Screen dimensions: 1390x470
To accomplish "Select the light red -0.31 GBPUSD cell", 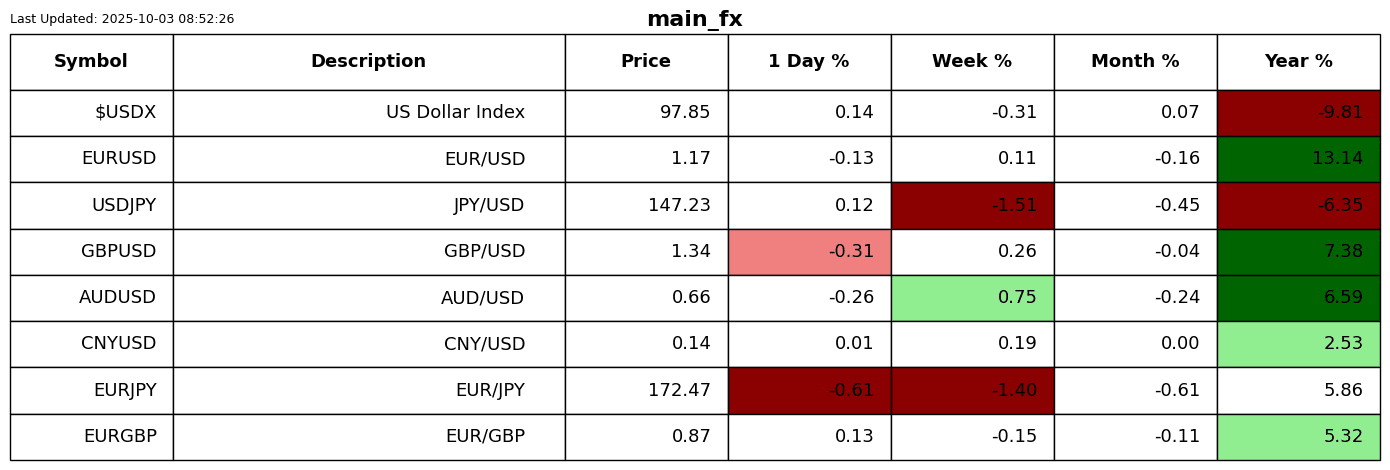I will click(809, 252).
